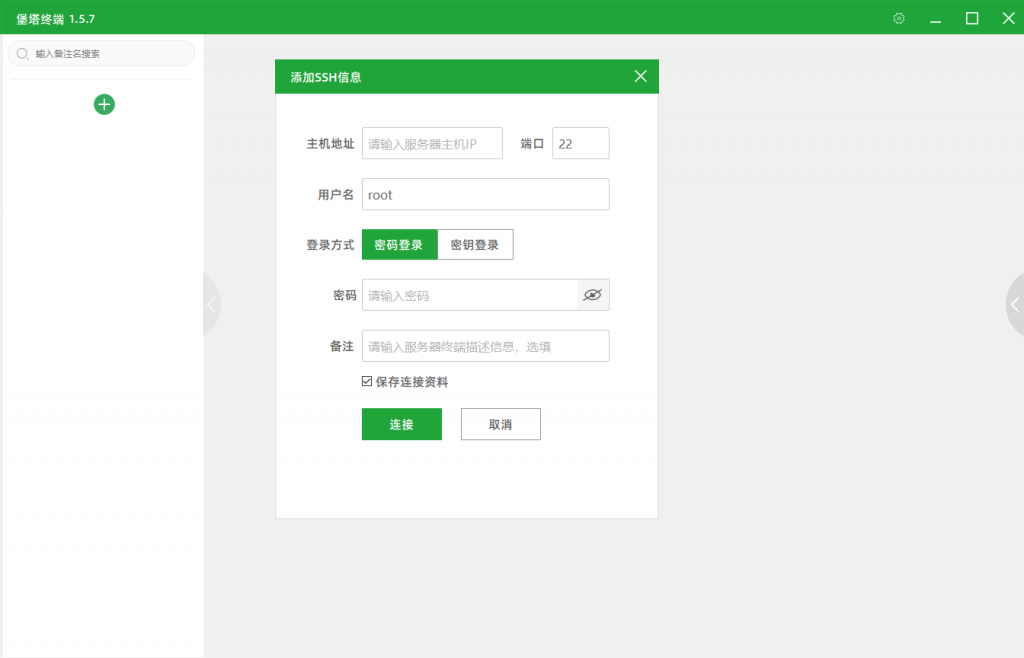The height and width of the screenshot is (658, 1024).
Task: Maximize the 堡塔终端 window
Action: pos(972,18)
